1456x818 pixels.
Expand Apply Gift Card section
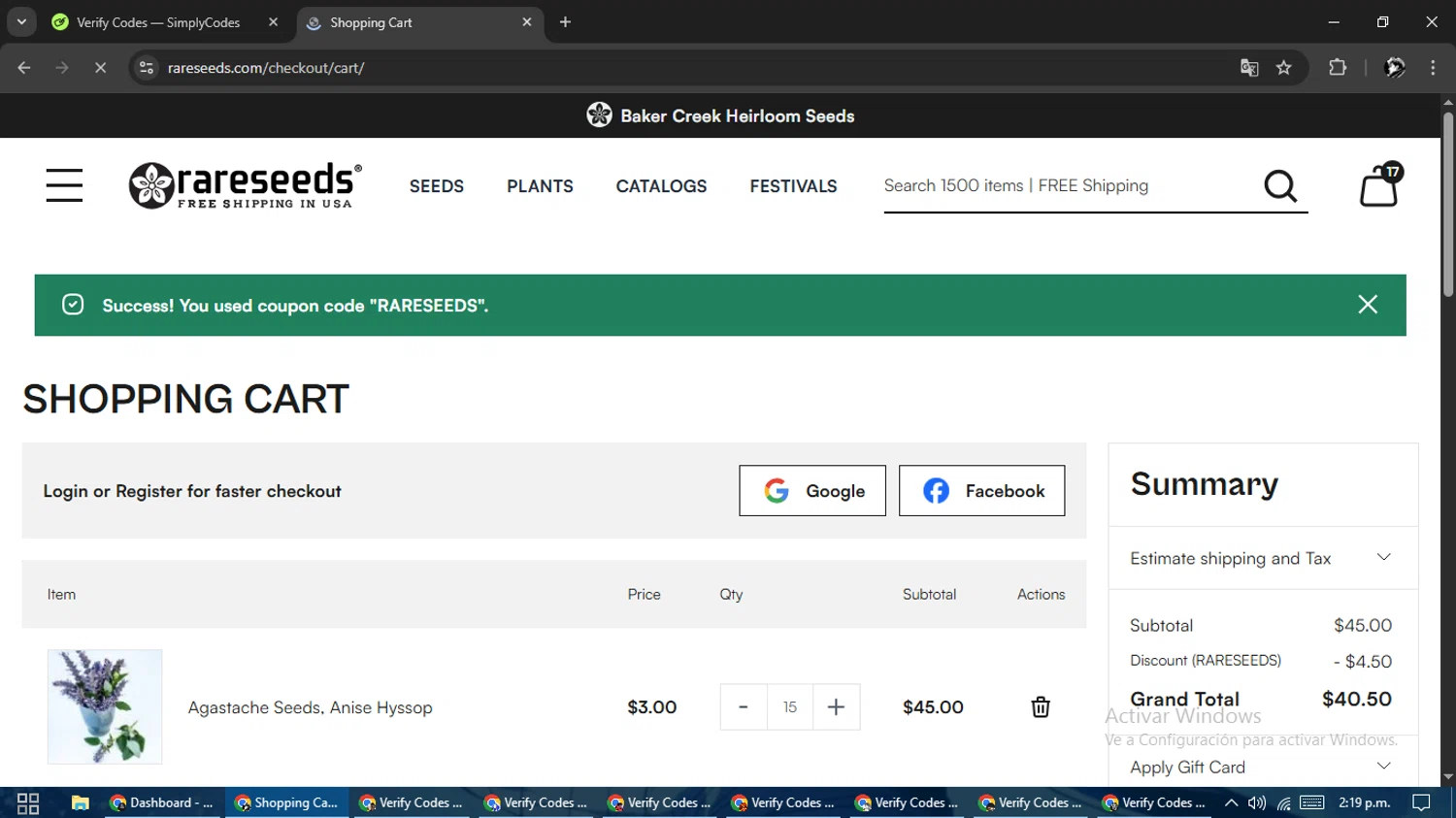coord(1262,767)
